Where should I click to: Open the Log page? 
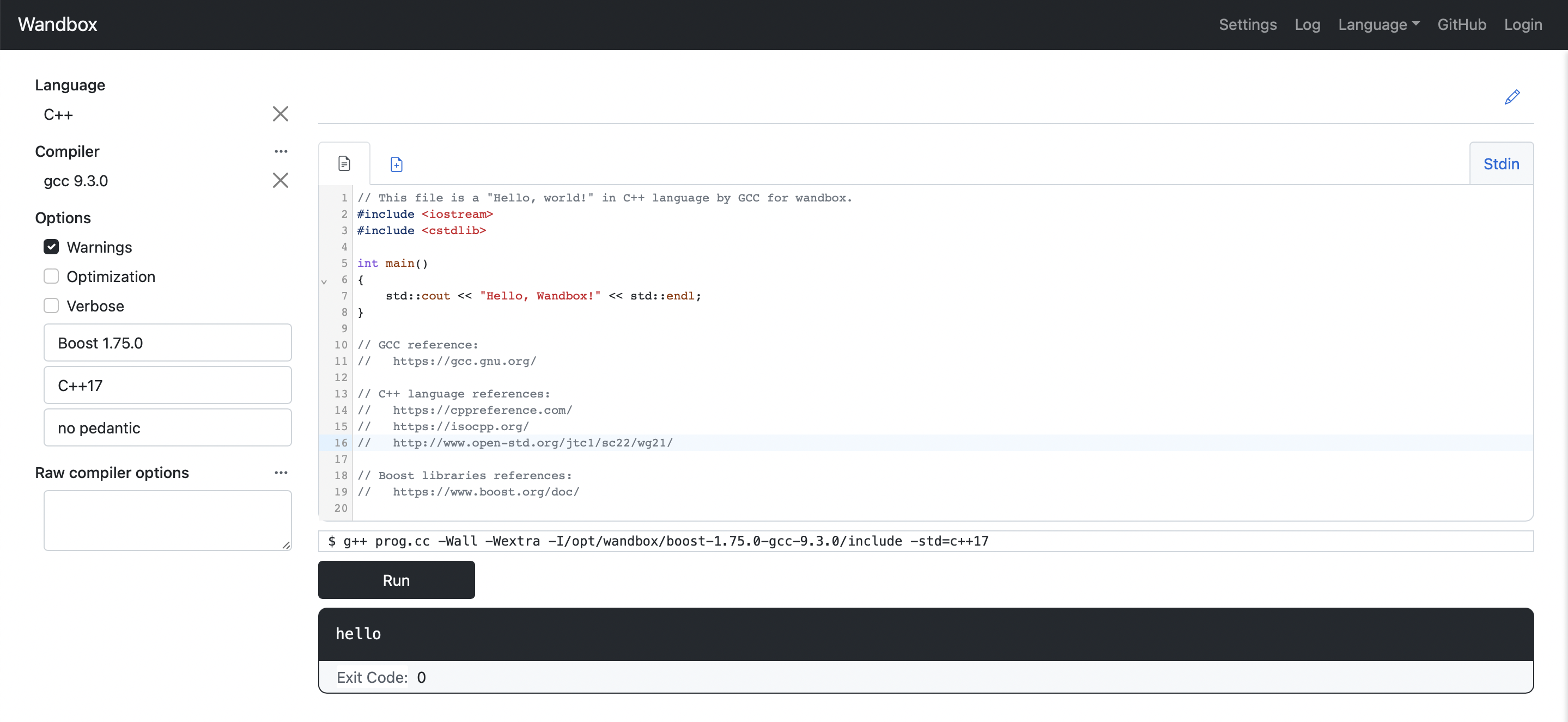(x=1307, y=25)
